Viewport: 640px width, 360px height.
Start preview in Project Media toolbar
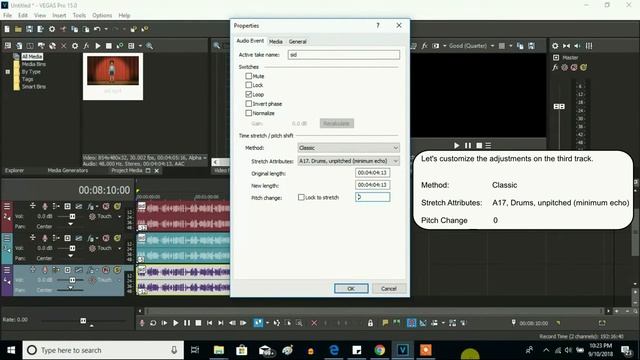[x=98, y=46]
